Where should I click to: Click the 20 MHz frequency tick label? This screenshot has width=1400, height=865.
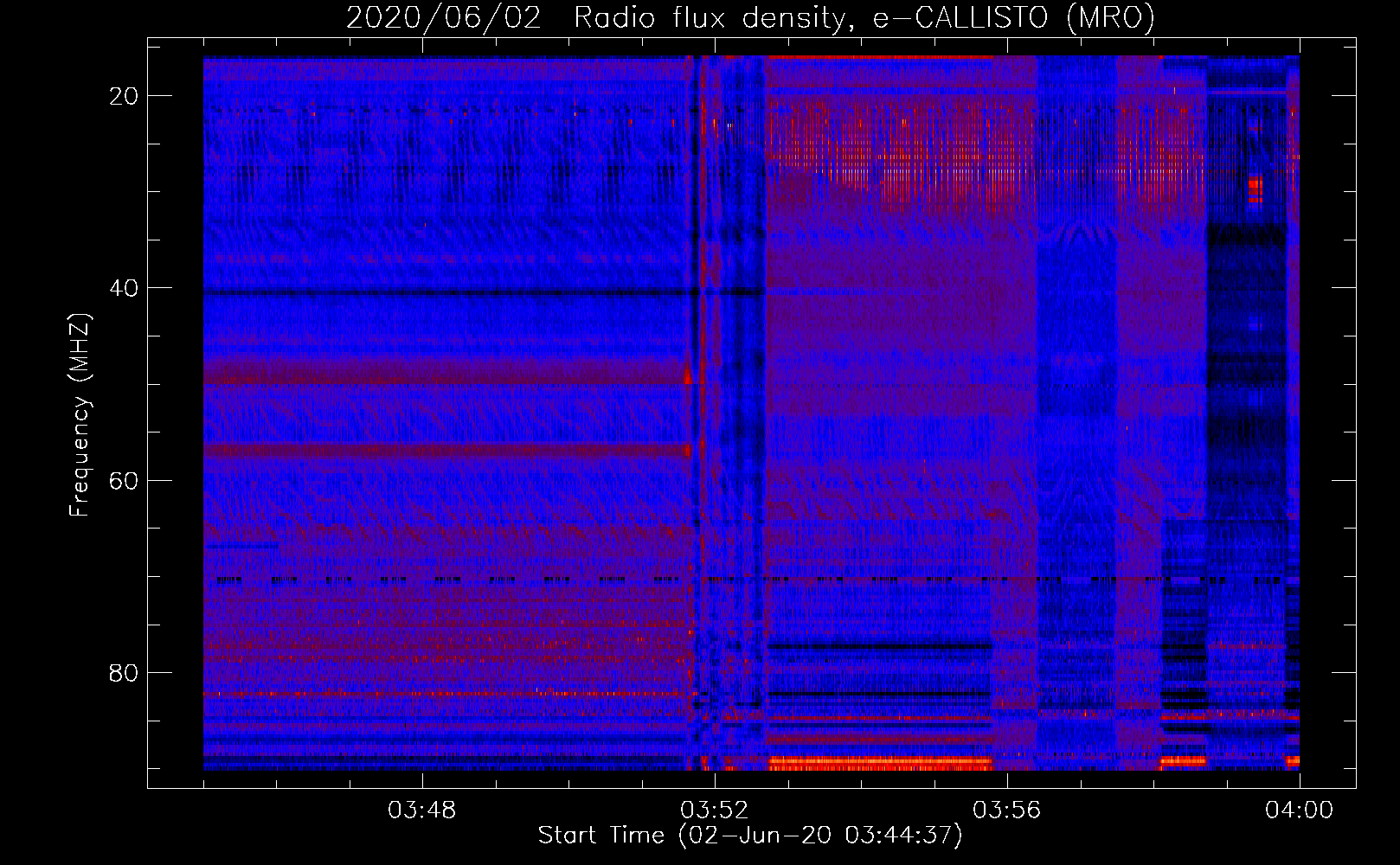coord(125,96)
